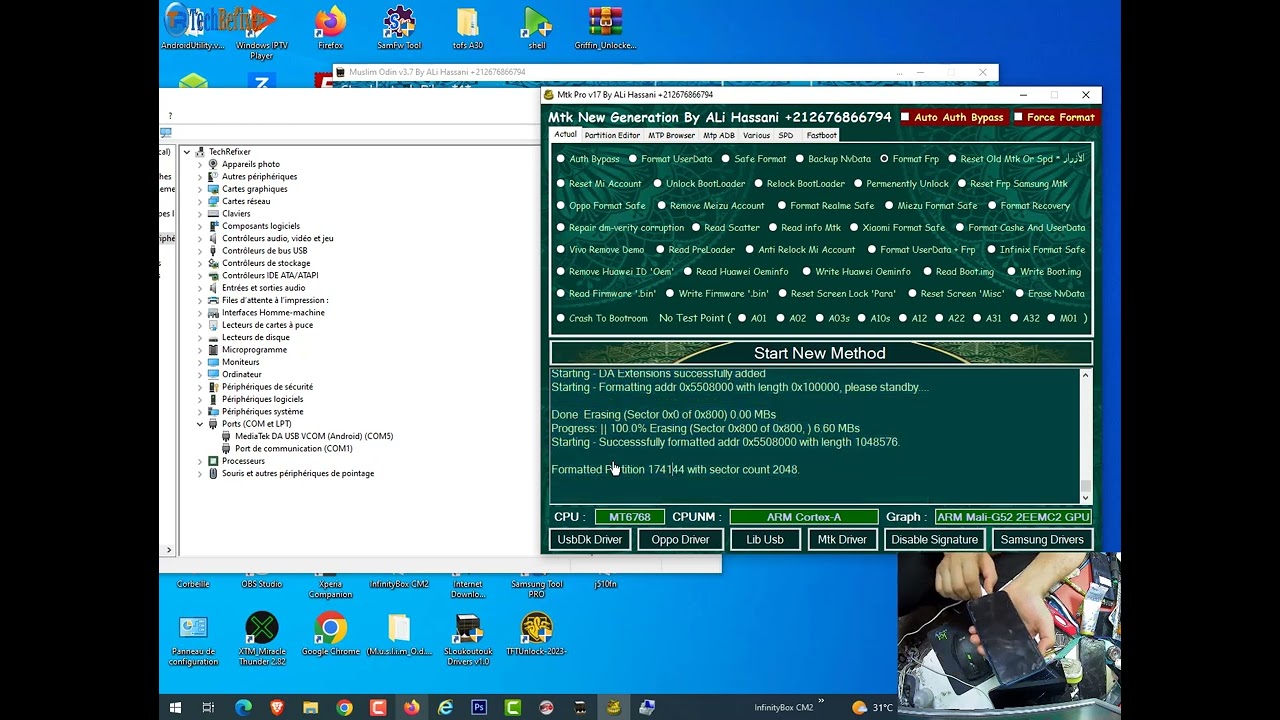
Task: Click the MT6768 CPU field
Action: tap(630, 517)
